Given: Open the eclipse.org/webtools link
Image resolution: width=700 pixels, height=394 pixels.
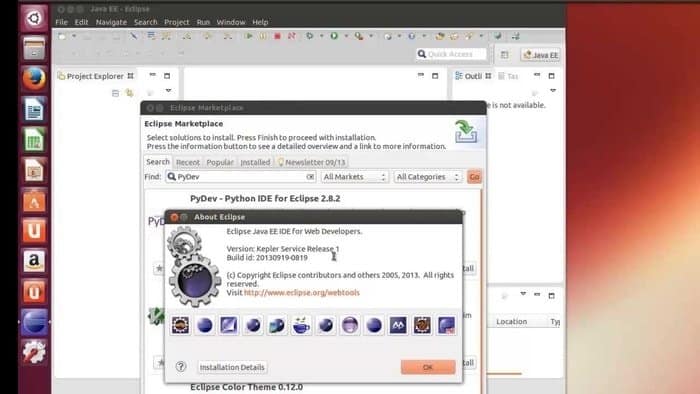Looking at the screenshot, I should [302, 293].
